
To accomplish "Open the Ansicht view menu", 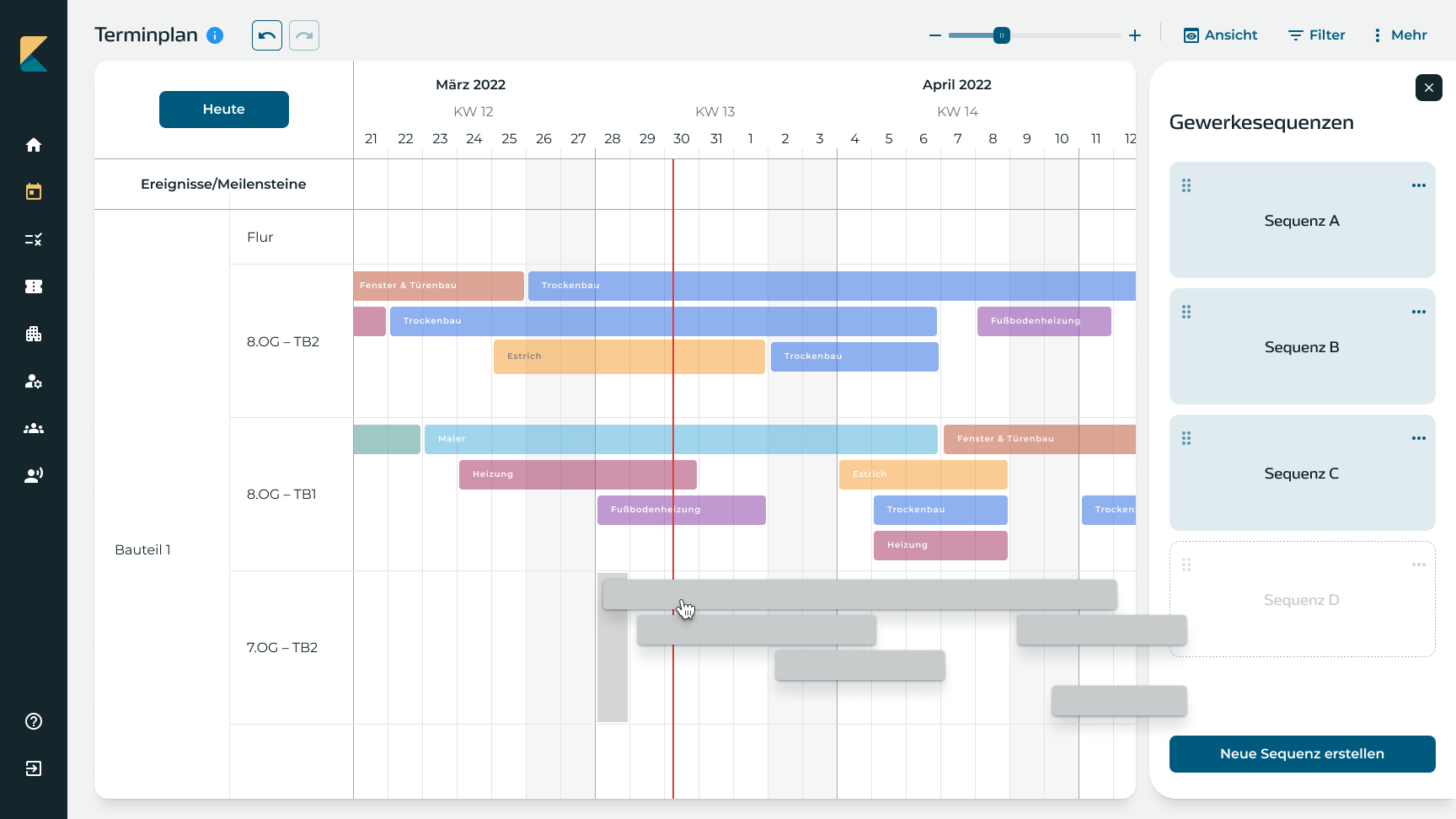I will point(1220,35).
